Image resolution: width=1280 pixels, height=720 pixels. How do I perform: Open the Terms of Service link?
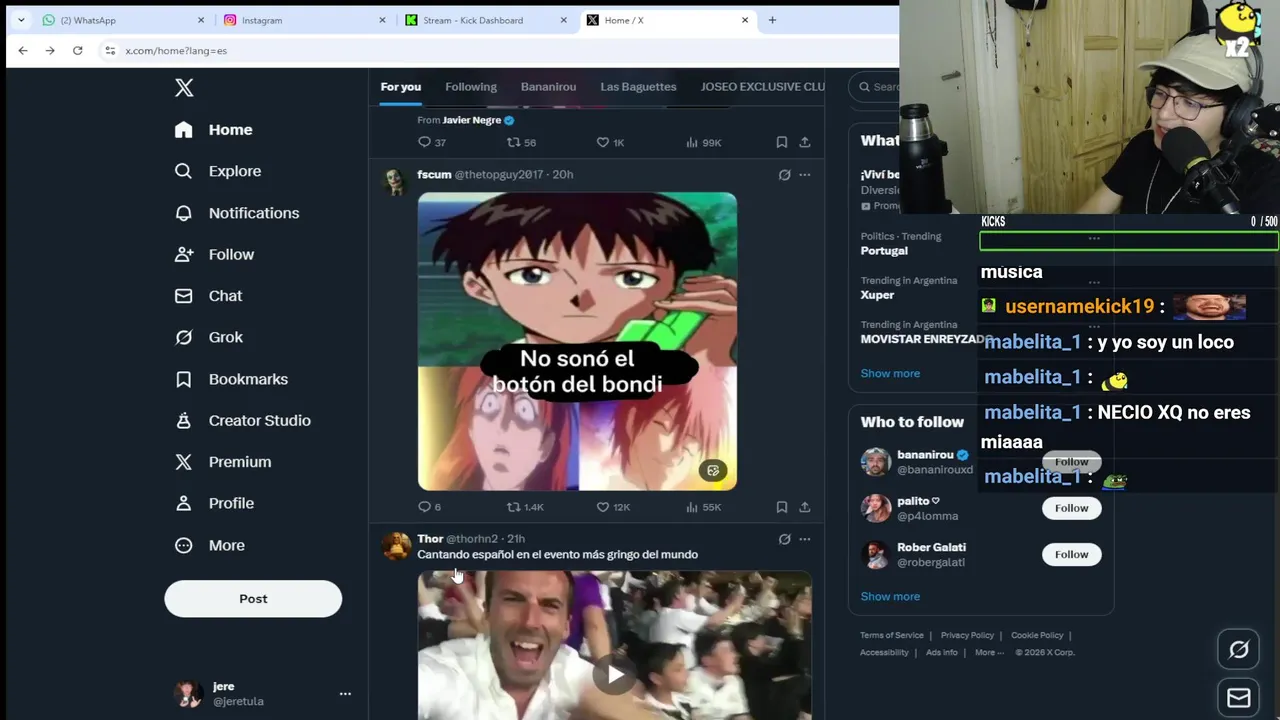pos(892,635)
